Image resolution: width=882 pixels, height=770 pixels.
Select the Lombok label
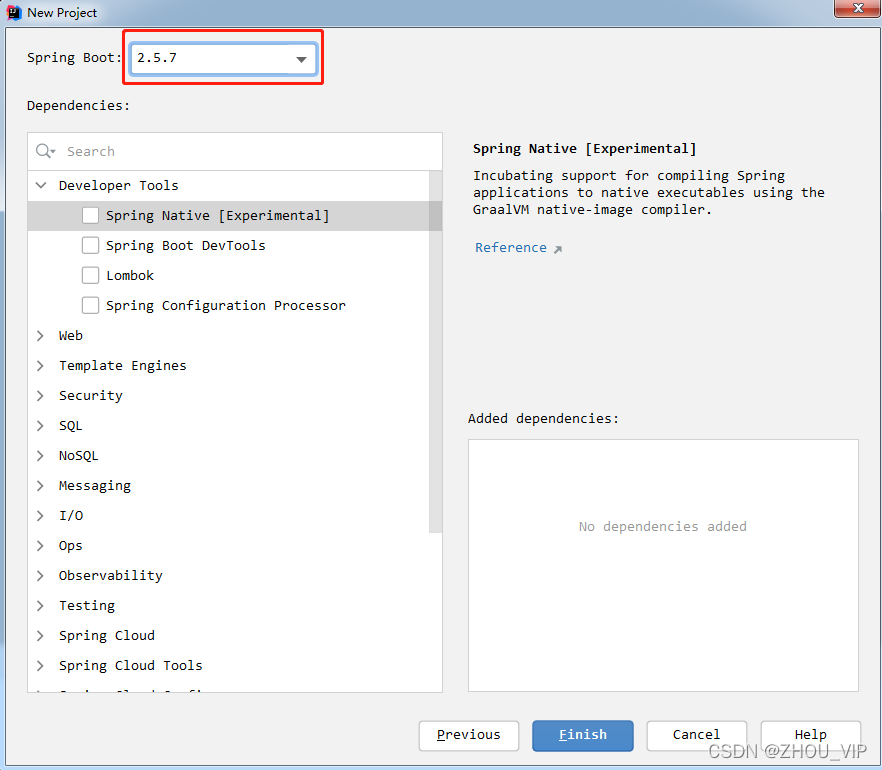[130, 275]
